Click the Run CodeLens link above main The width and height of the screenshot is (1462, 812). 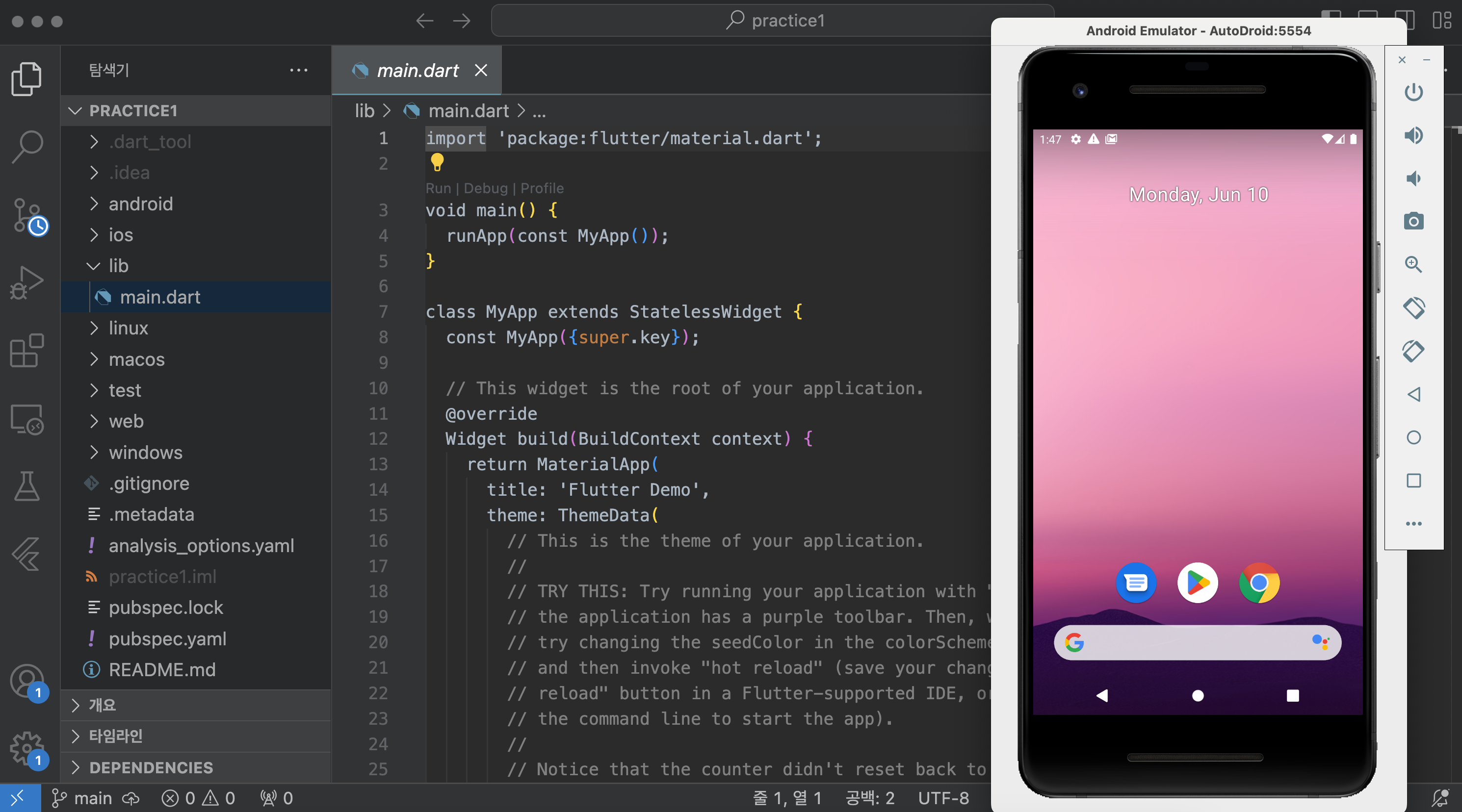pyautogui.click(x=438, y=188)
